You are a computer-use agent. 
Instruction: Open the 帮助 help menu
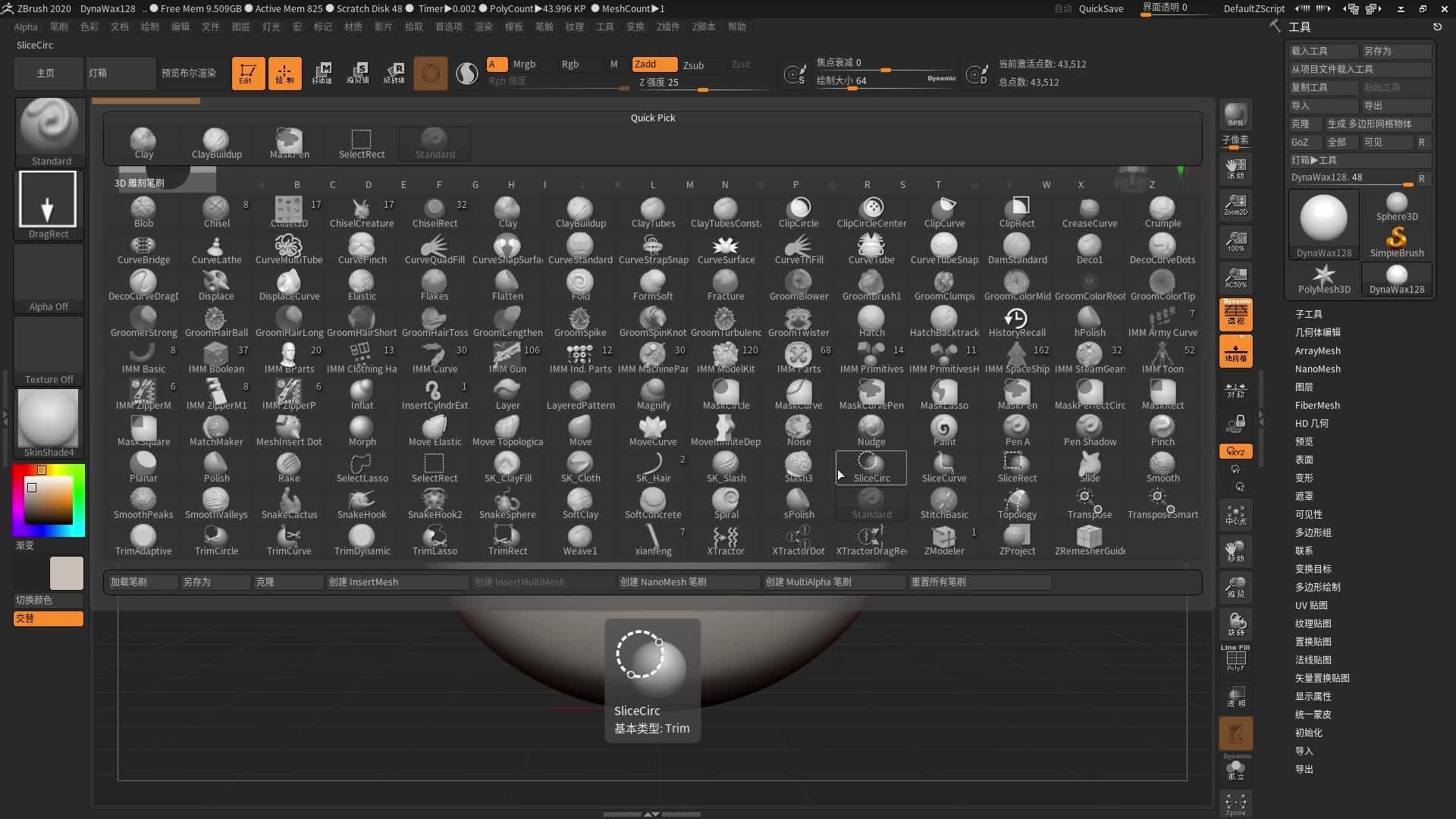point(737,27)
